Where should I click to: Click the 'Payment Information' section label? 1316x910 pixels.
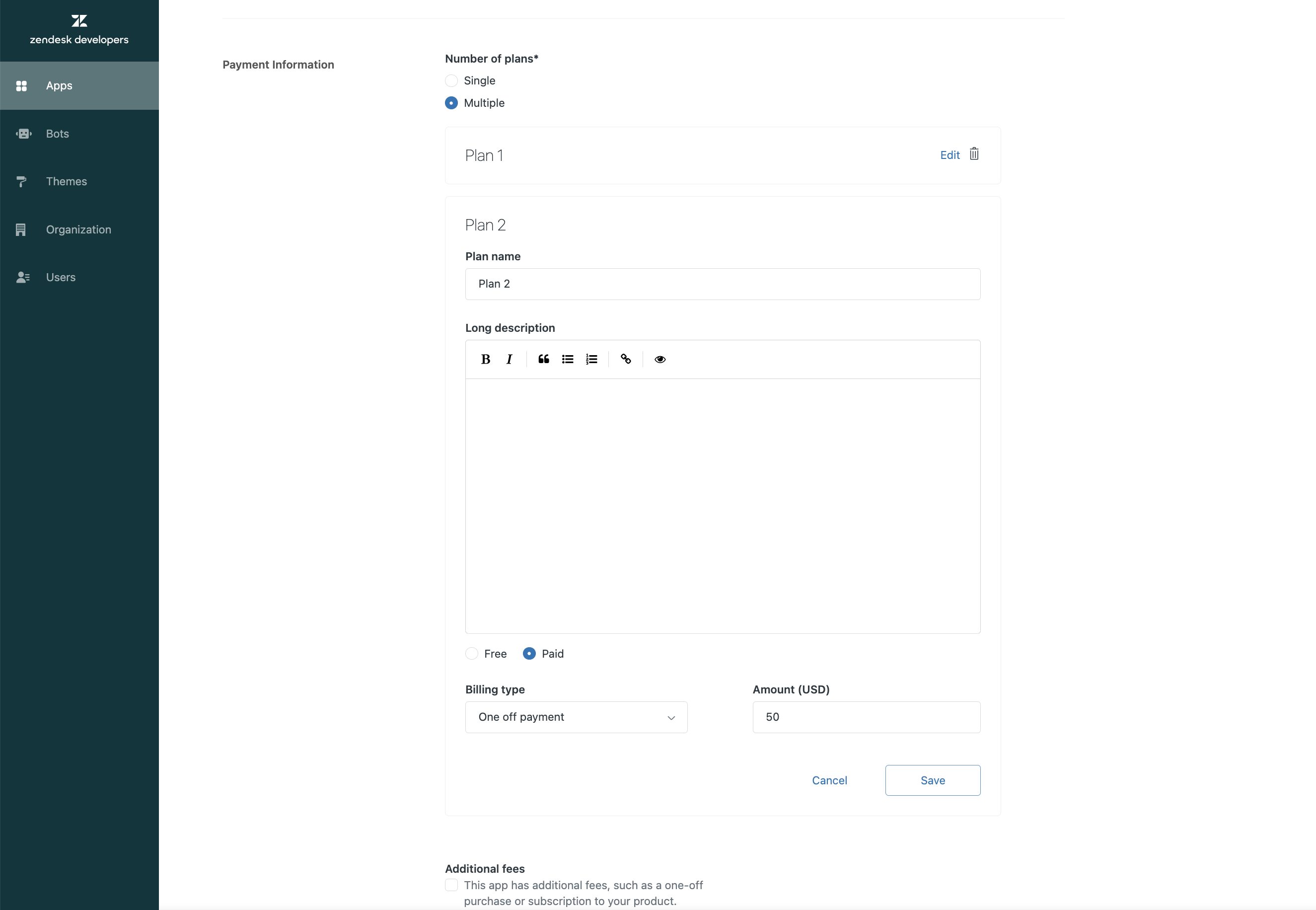[278, 65]
